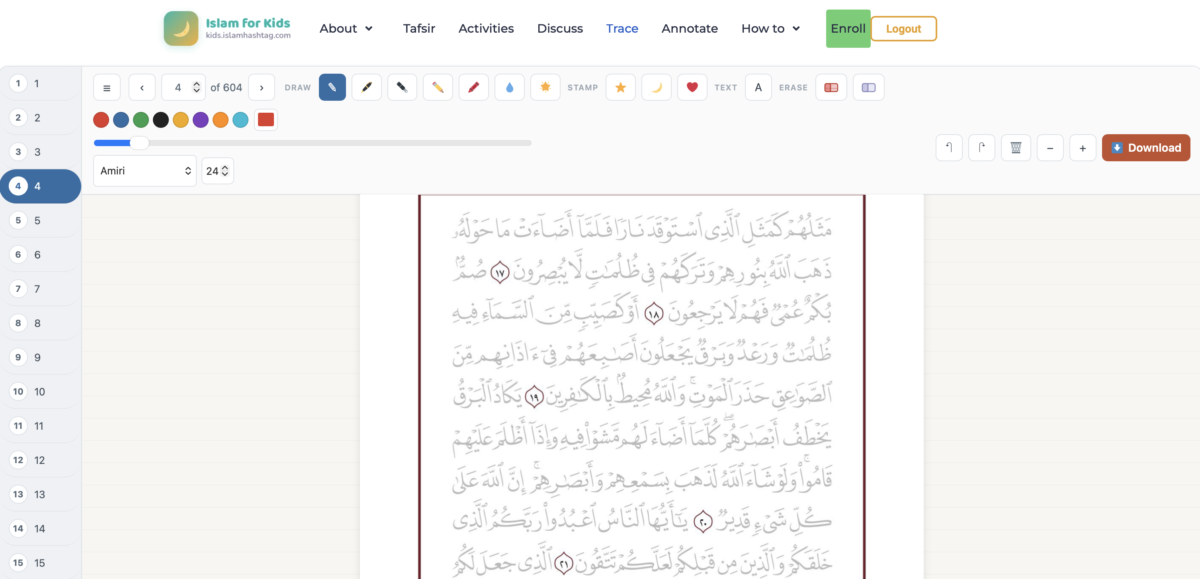Download the traced page
The width and height of the screenshot is (1200, 579).
(x=1146, y=147)
